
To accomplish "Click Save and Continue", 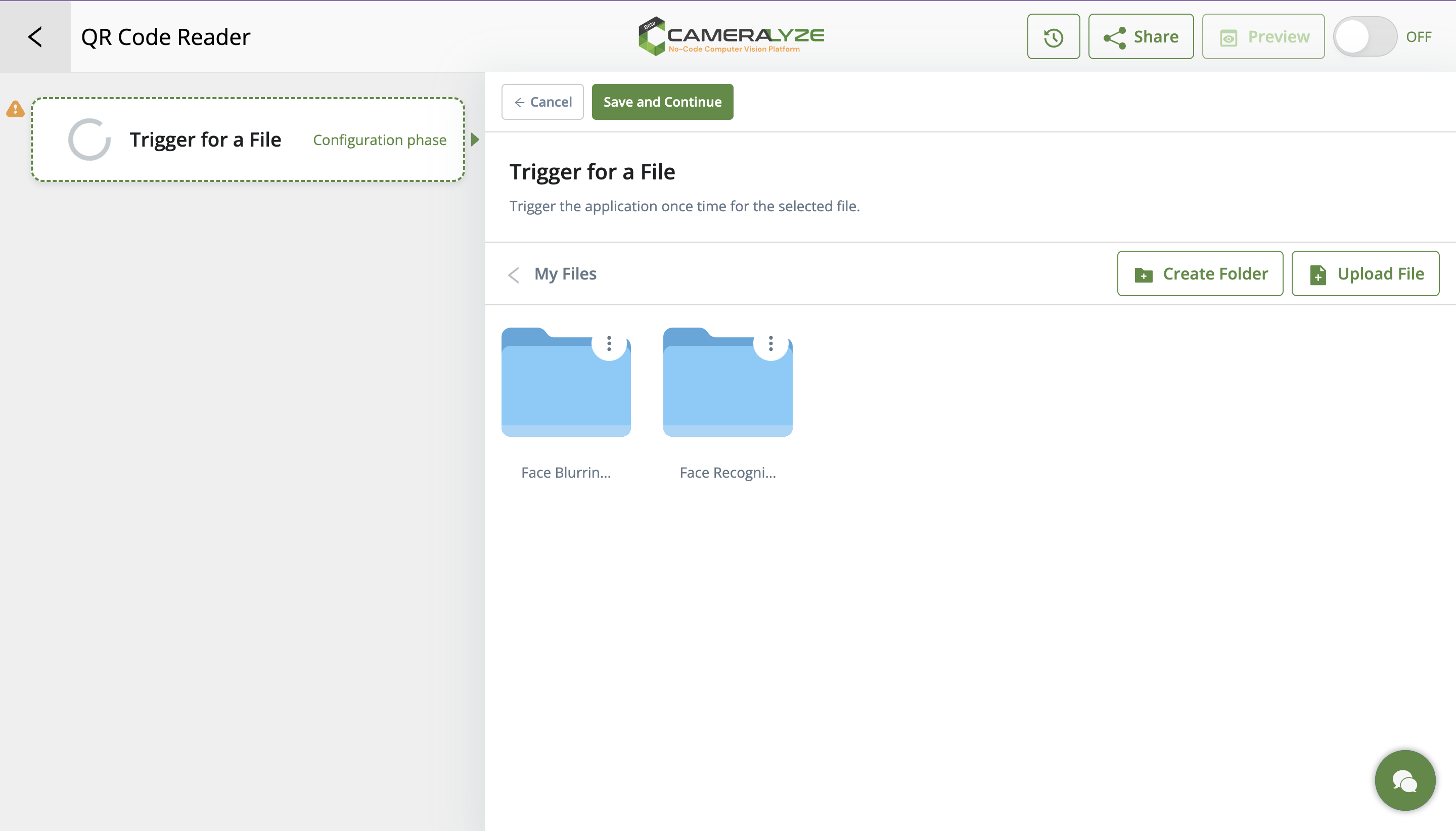I will 662,102.
